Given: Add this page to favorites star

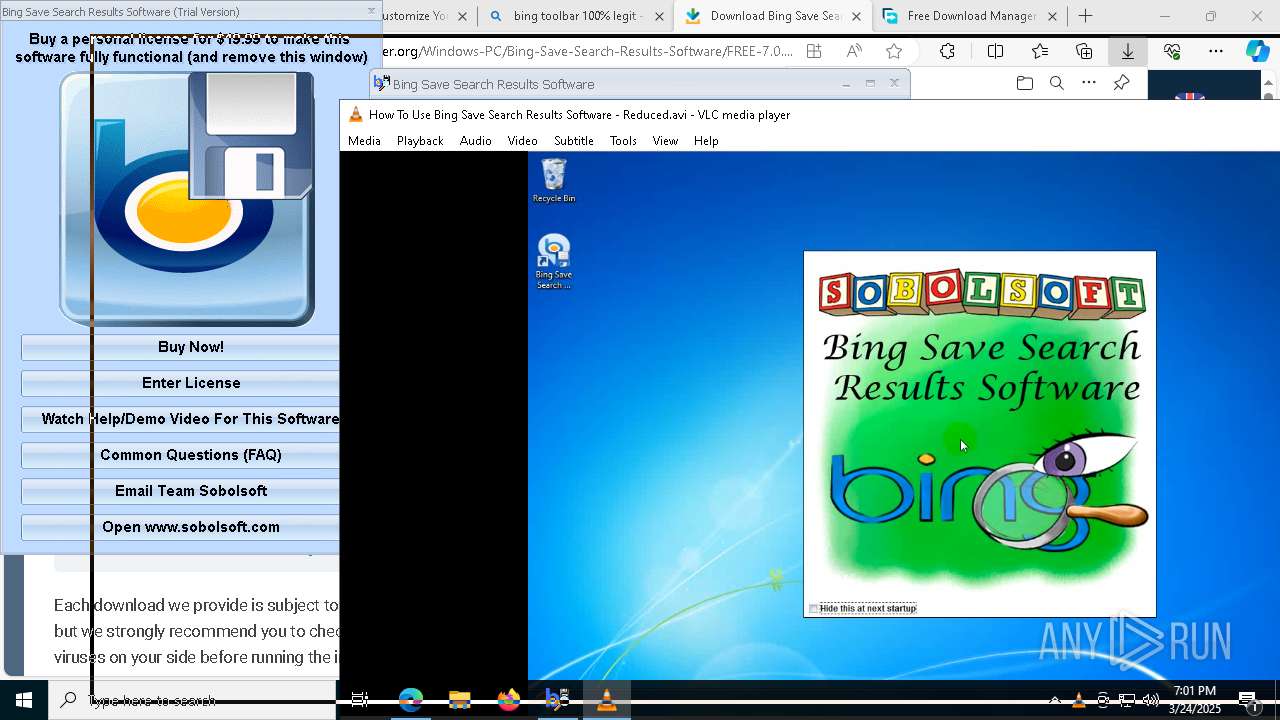Looking at the screenshot, I should [x=894, y=52].
